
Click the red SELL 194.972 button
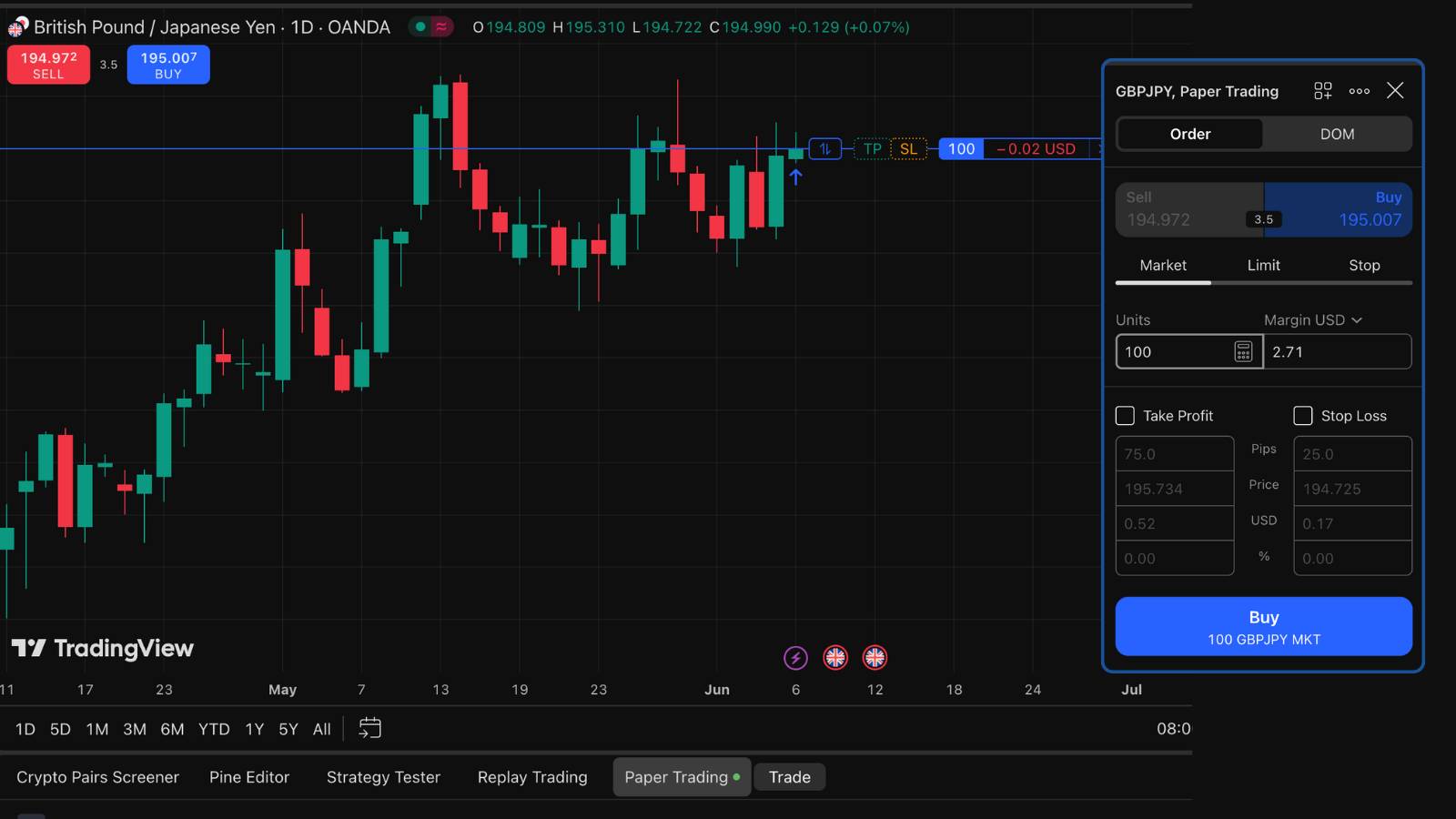click(x=47, y=65)
